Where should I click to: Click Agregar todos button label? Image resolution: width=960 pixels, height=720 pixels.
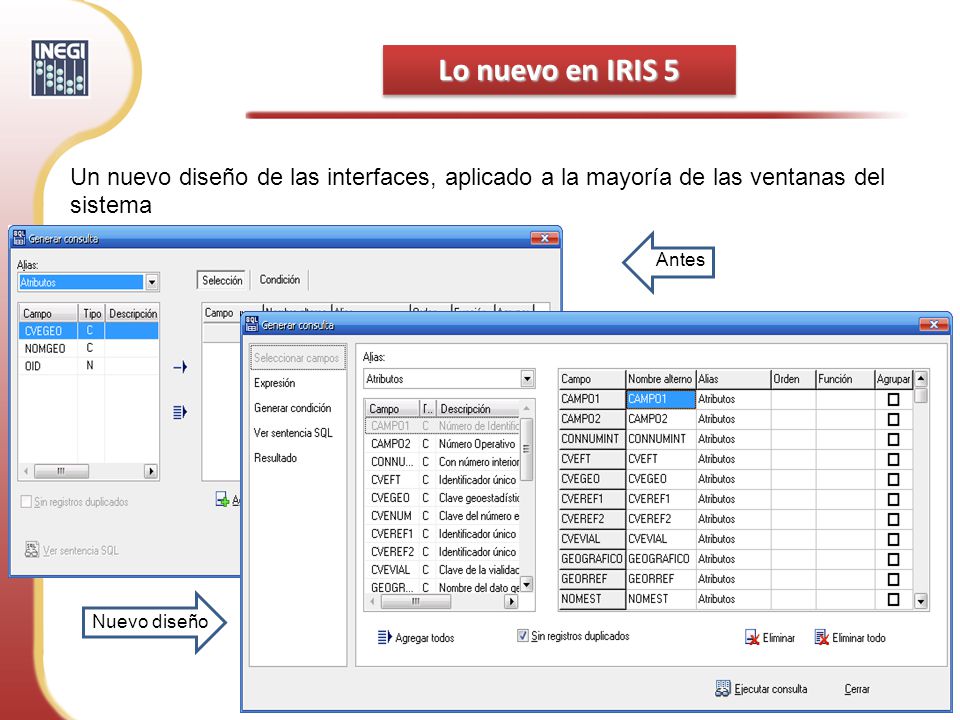(x=425, y=638)
